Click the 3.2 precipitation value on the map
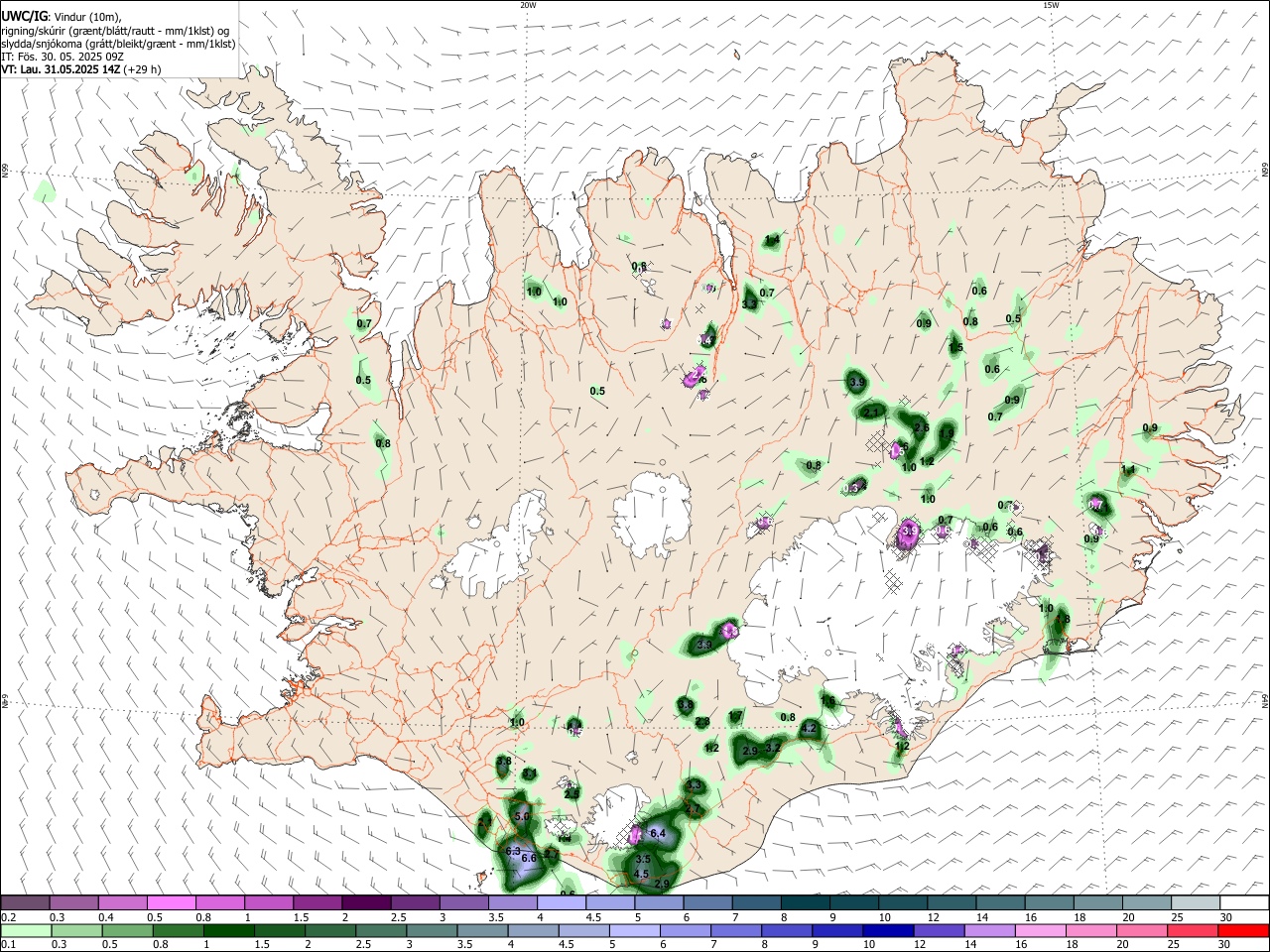 (x=773, y=748)
